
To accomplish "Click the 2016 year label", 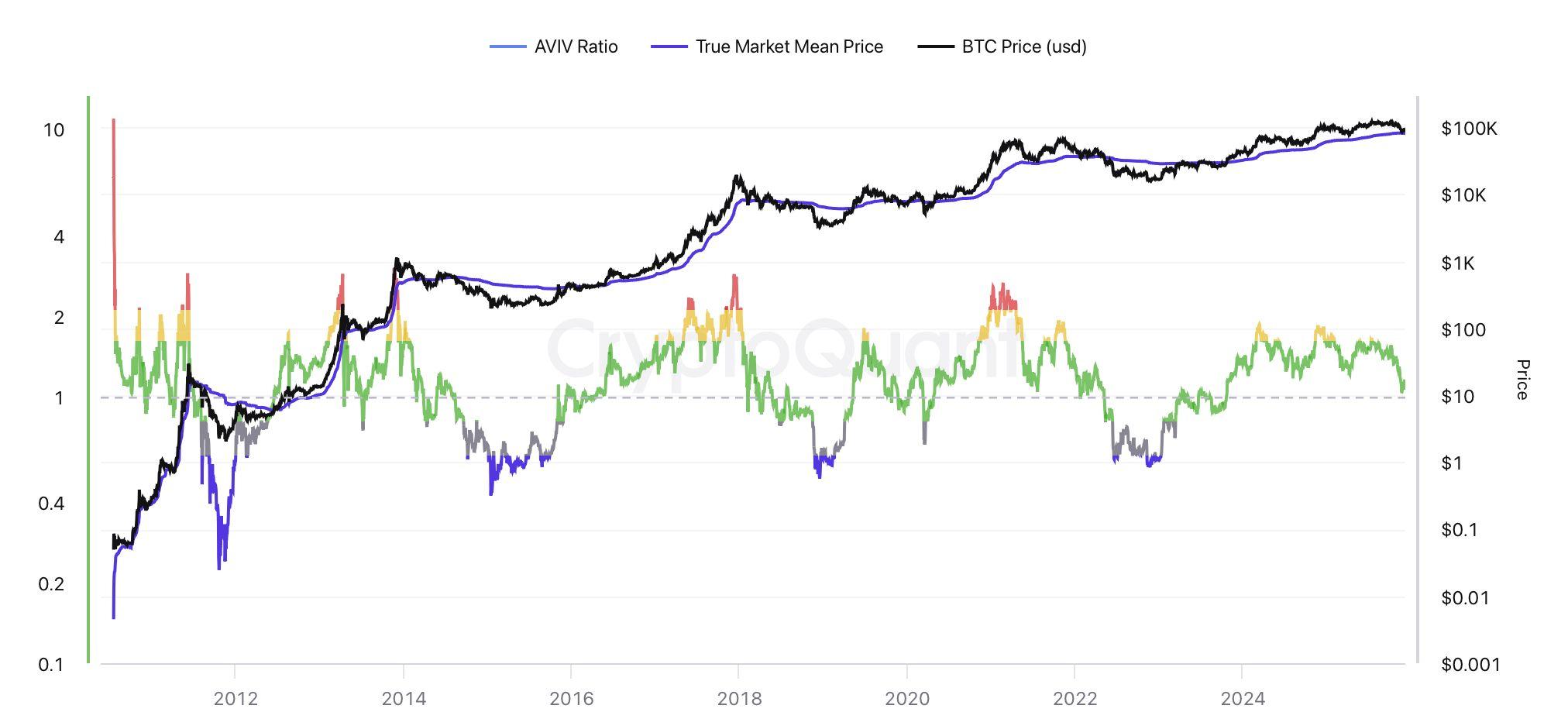I will [571, 699].
